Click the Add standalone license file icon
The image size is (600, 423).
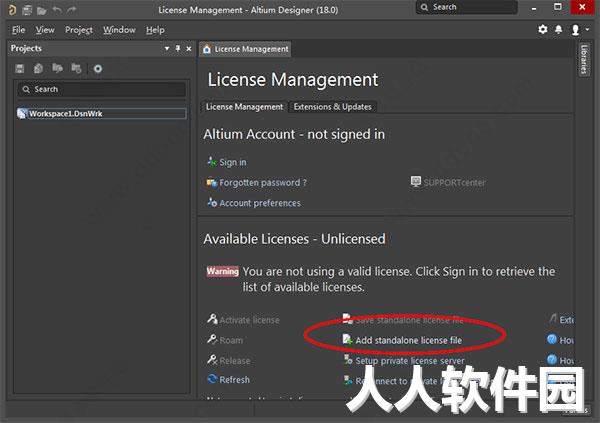point(347,339)
